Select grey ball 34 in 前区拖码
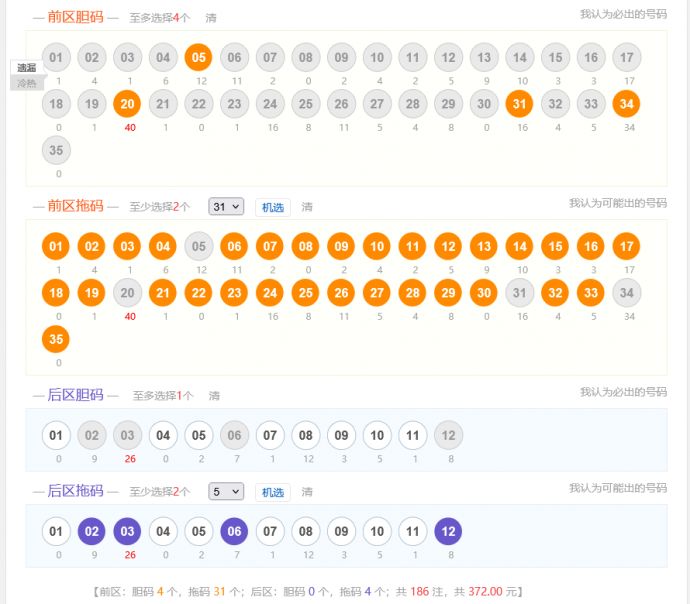Screen dimensions: 690x604 click(626, 292)
